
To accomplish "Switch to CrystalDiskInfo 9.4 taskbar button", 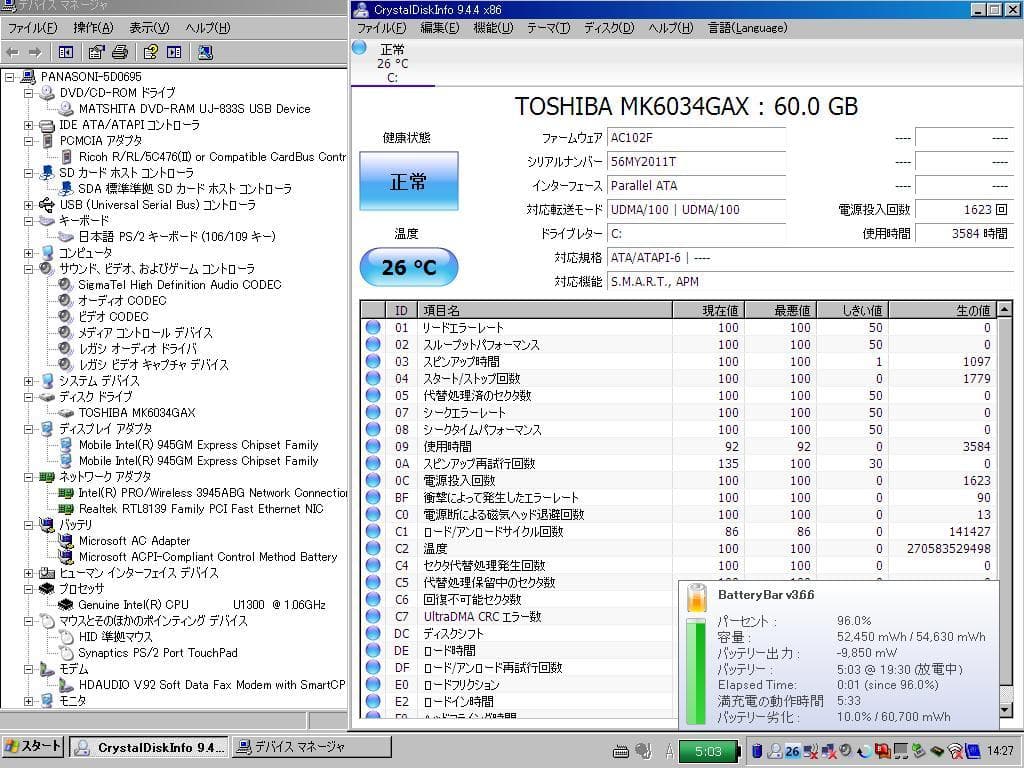I will coord(150,747).
